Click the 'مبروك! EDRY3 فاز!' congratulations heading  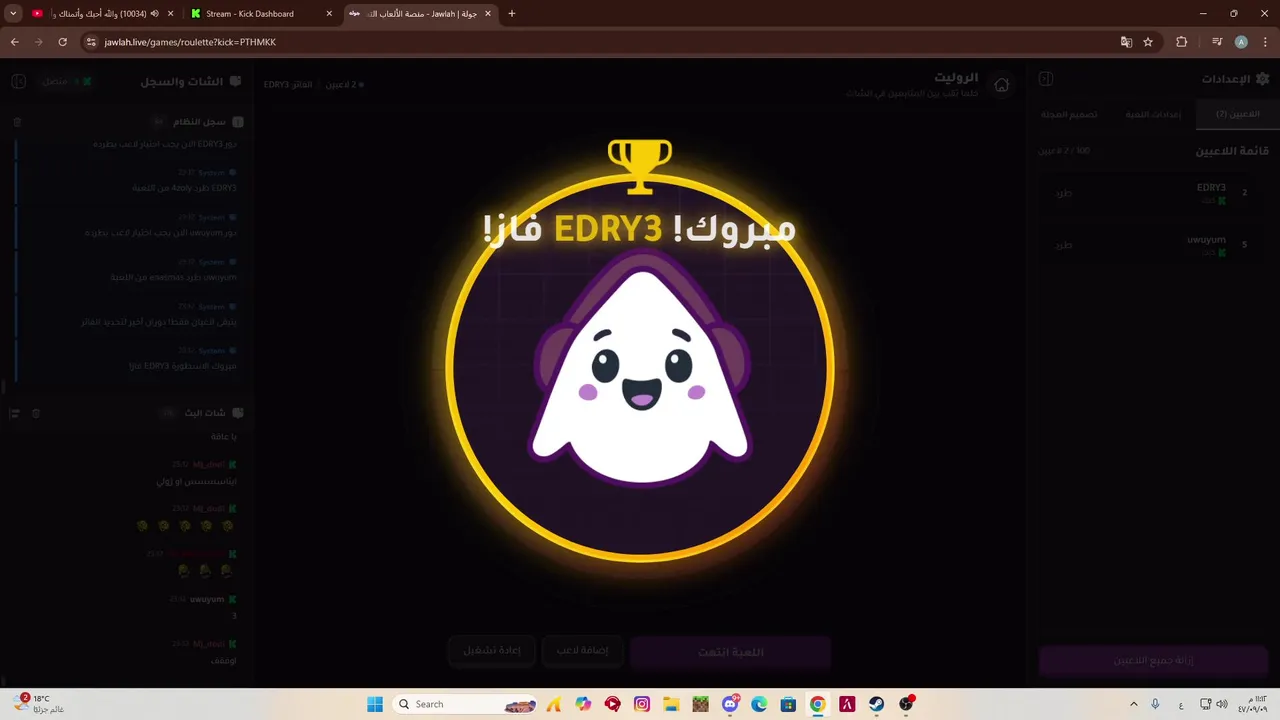click(x=640, y=228)
